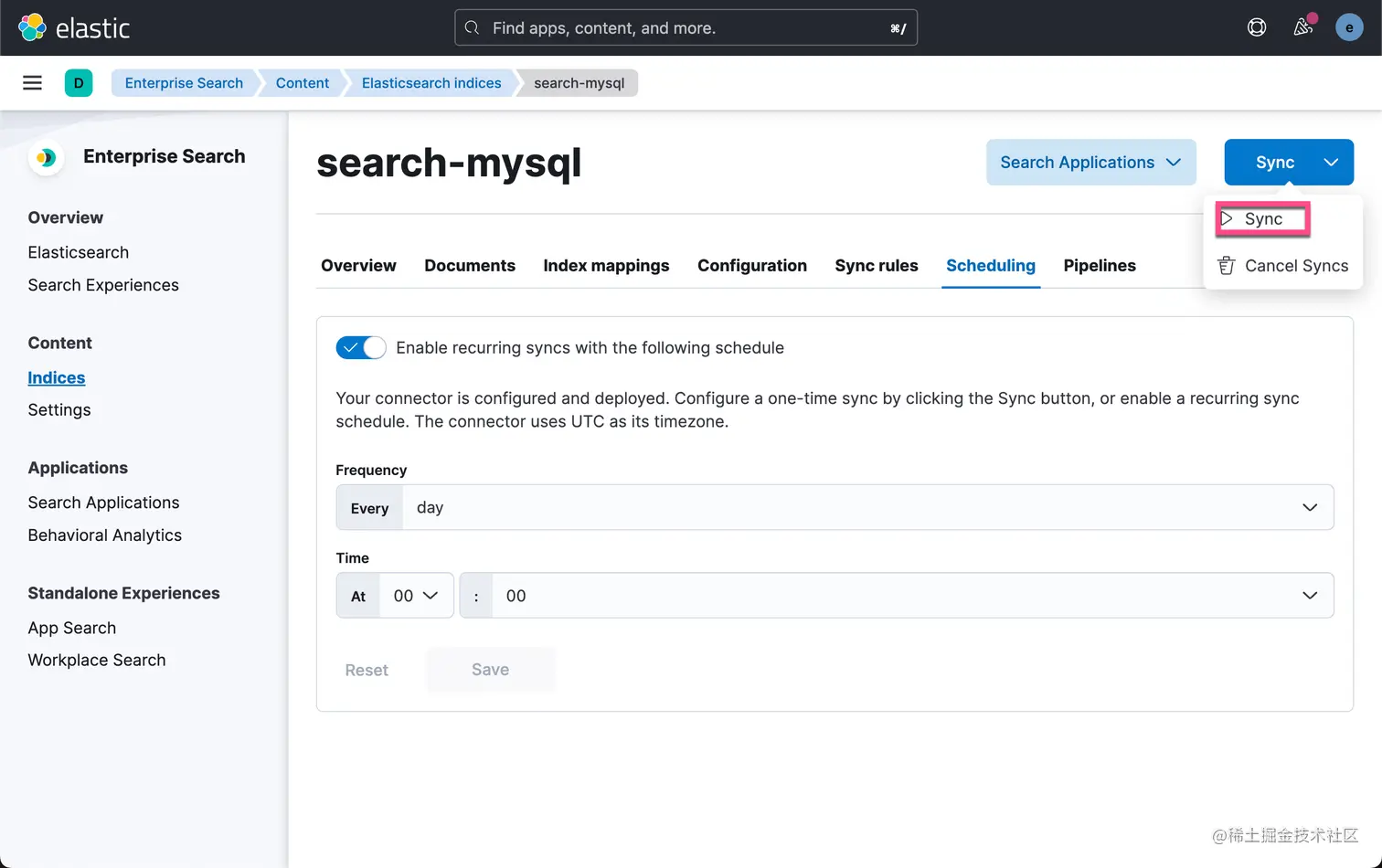Open the Pipelines tab
Image resolution: width=1382 pixels, height=868 pixels.
pos(1100,266)
